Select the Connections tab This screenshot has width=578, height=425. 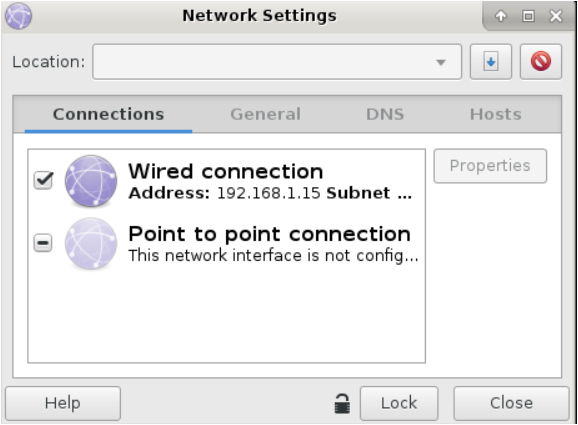coord(108,114)
